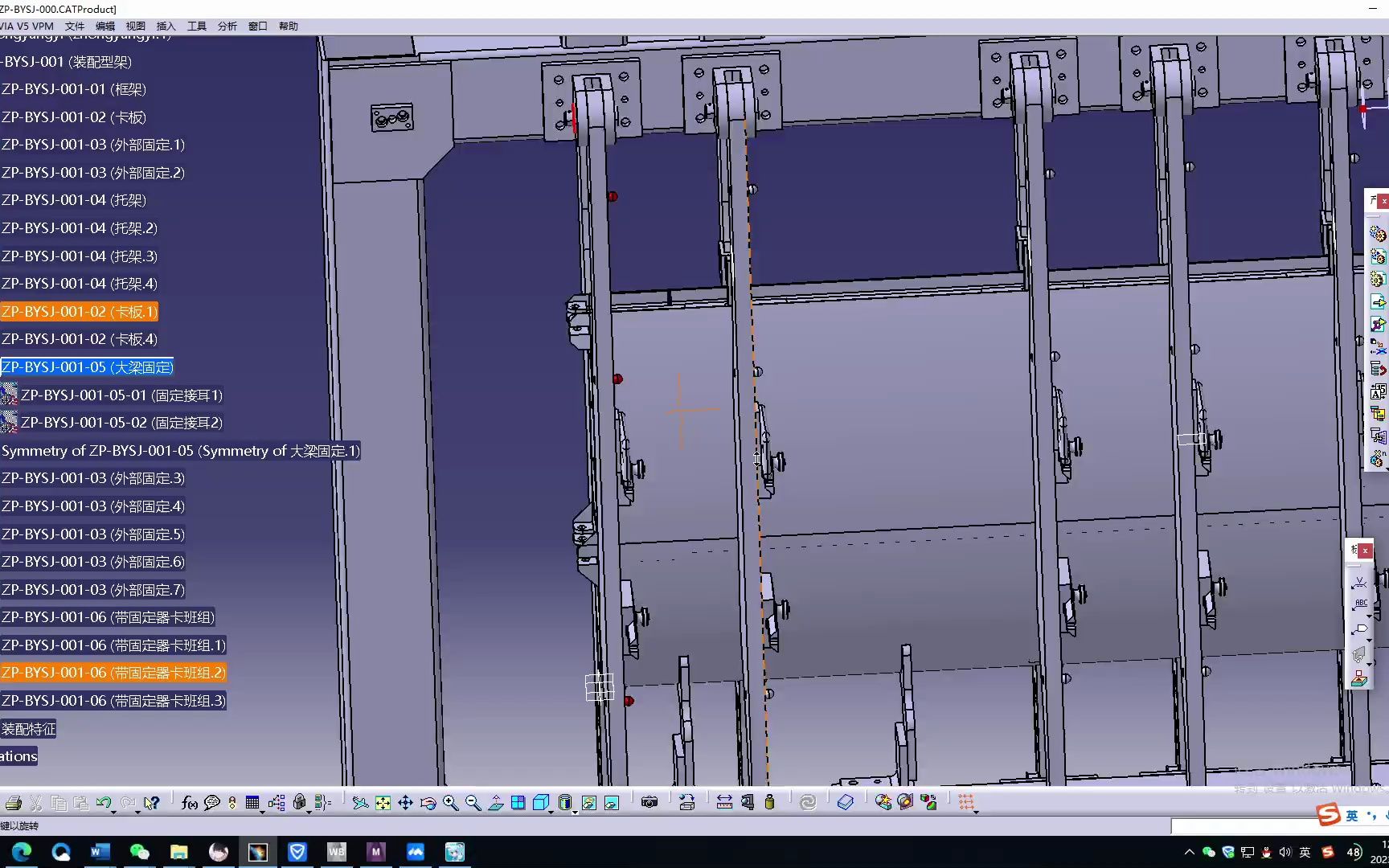
Task: Open dropdown arrow beside isometric view cube
Action: coord(551,812)
